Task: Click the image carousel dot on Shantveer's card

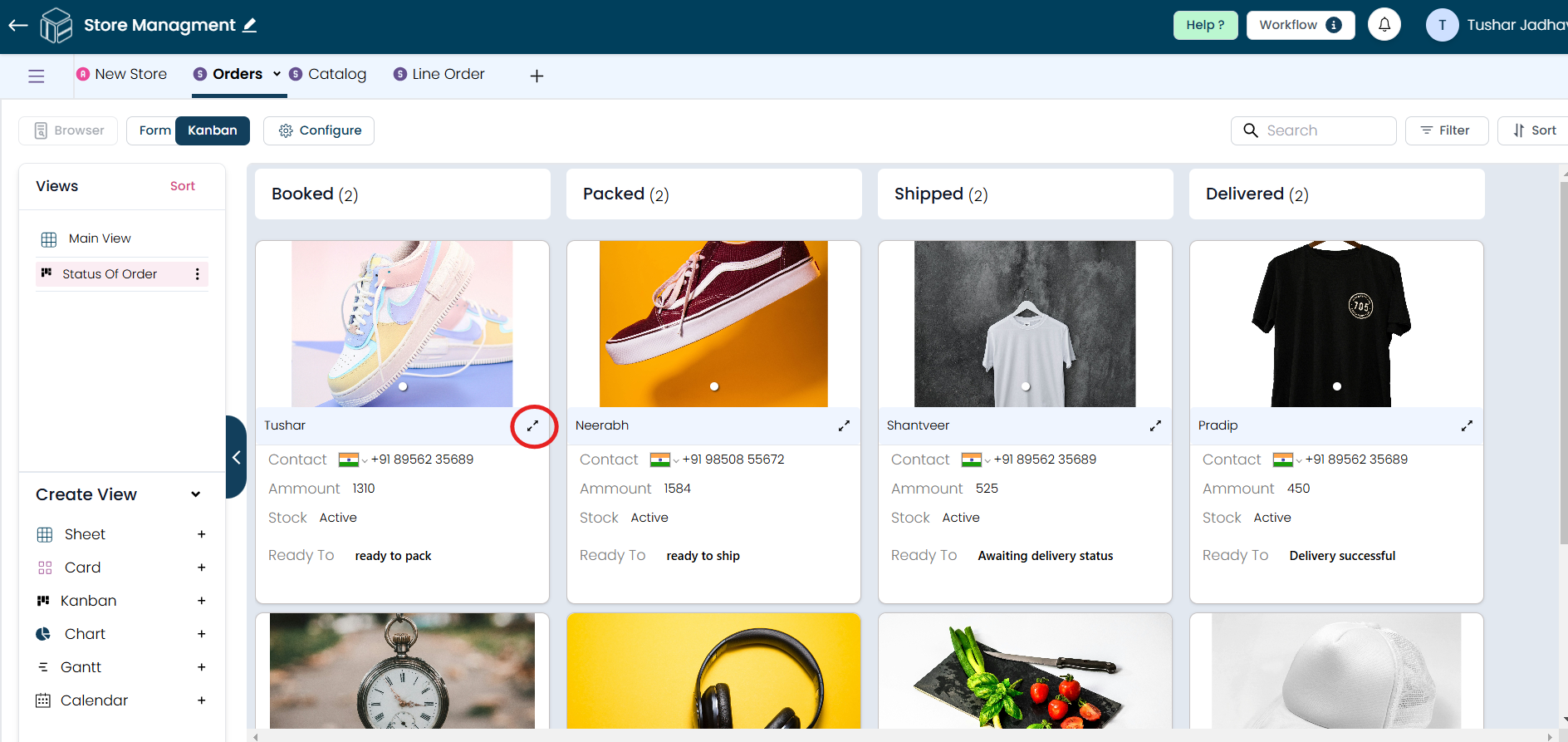Action: pos(1026,386)
